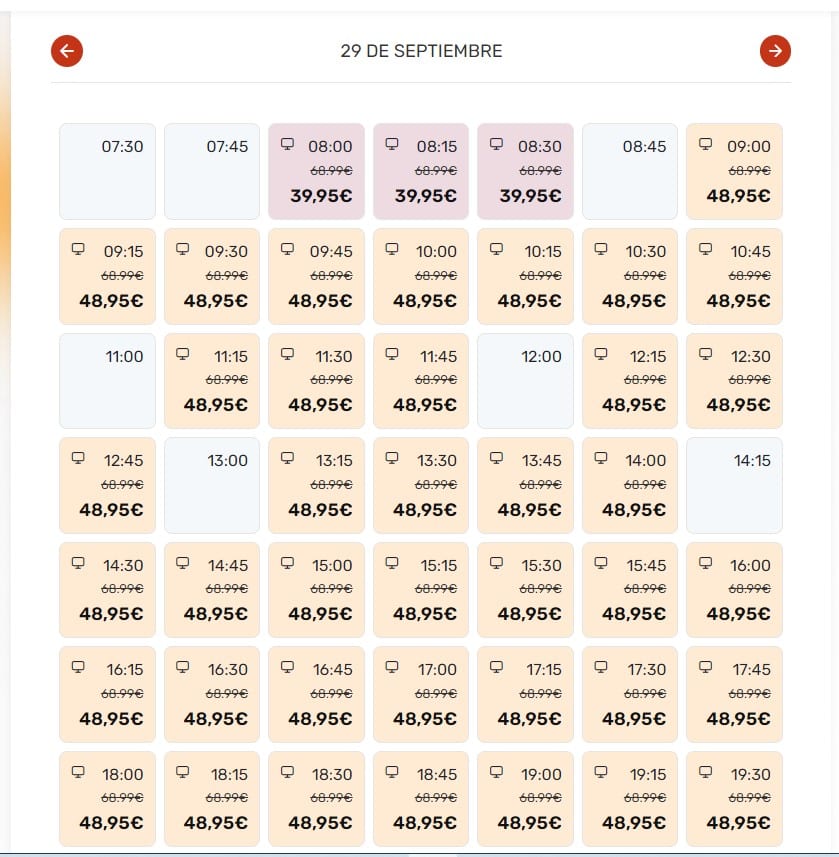Click the unavailable 07:30 slot

[107, 172]
